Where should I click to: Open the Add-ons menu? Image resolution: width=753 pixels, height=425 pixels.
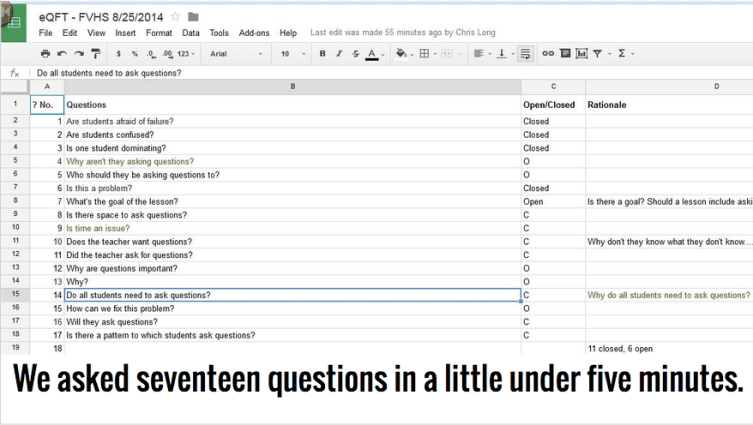pyautogui.click(x=254, y=33)
